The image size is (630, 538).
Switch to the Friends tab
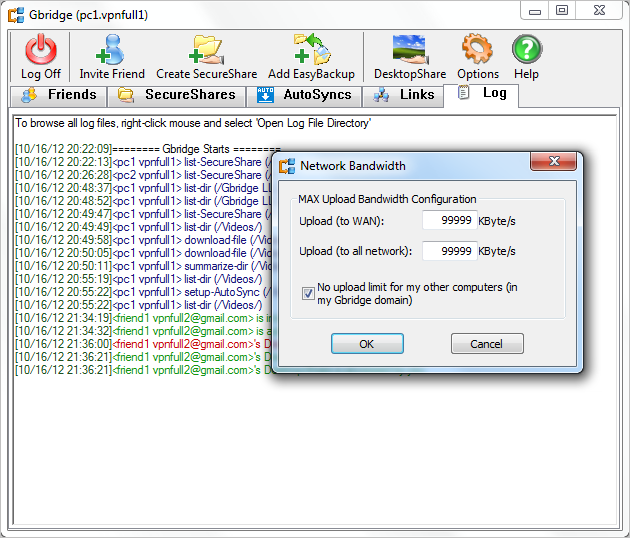(x=59, y=95)
